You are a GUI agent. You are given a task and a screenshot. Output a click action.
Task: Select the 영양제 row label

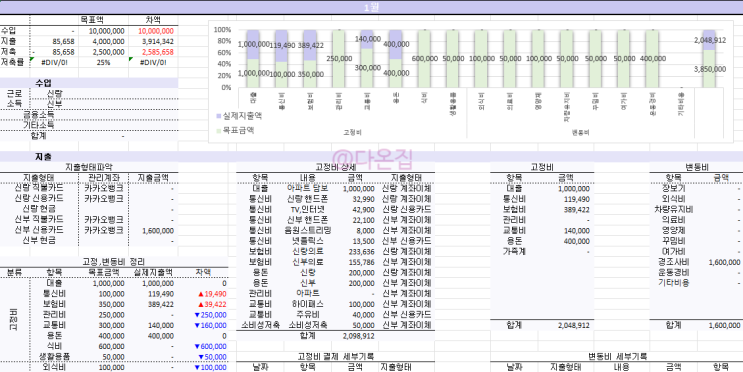point(673,230)
